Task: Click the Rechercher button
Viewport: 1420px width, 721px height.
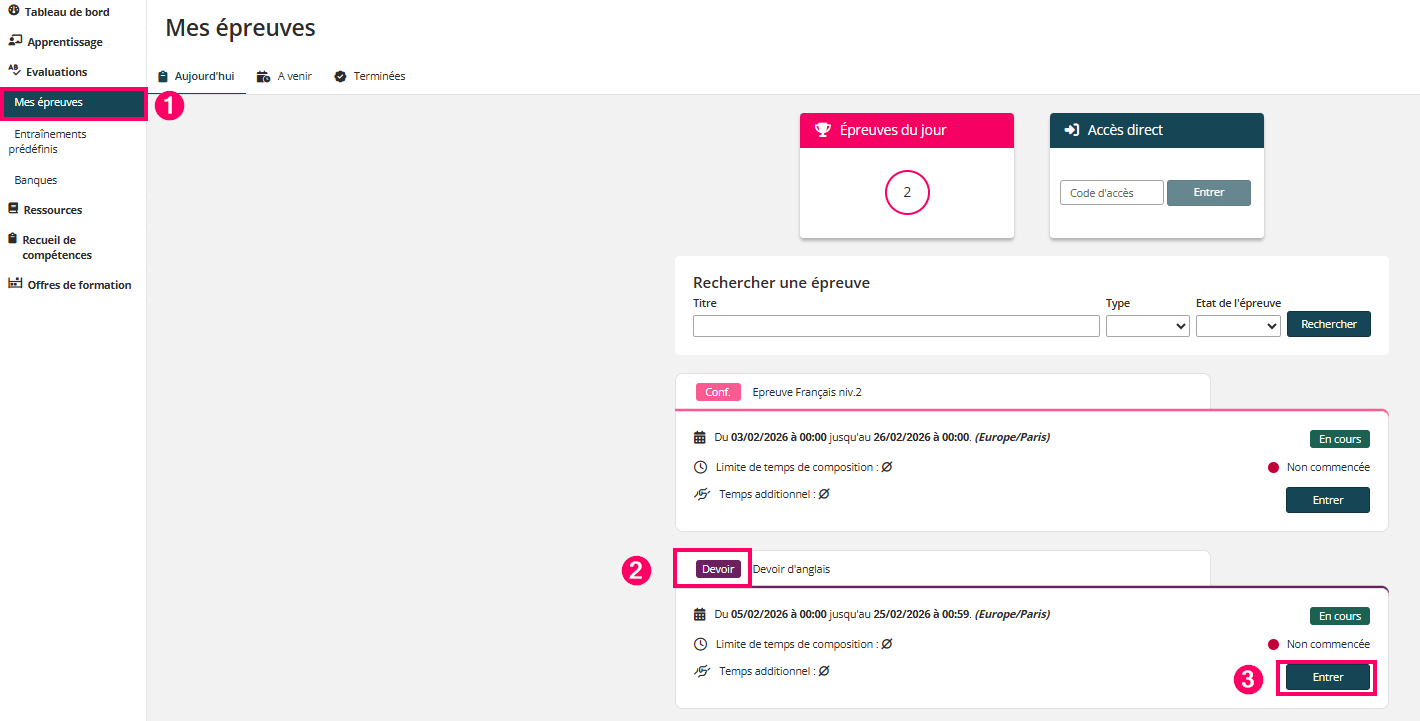Action: point(1329,324)
